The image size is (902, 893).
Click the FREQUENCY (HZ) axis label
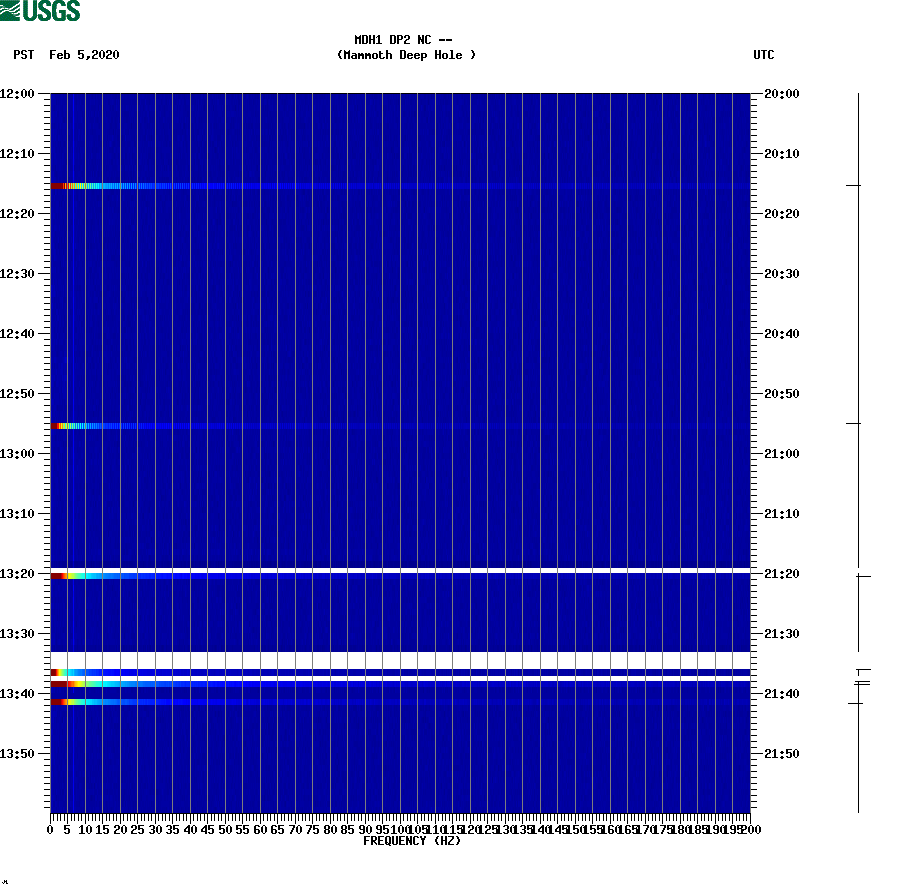click(411, 841)
